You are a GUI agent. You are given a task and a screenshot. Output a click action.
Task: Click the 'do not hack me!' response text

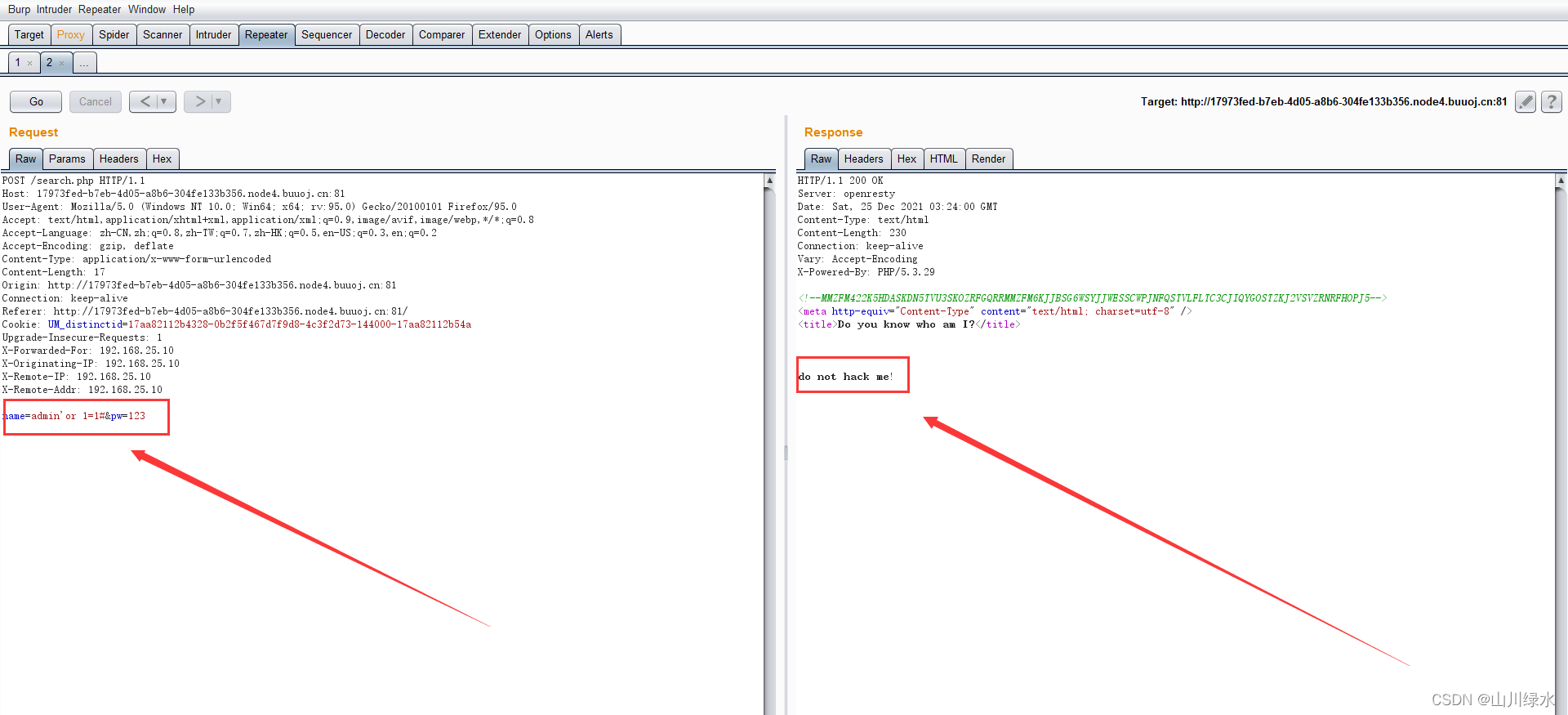click(x=846, y=377)
